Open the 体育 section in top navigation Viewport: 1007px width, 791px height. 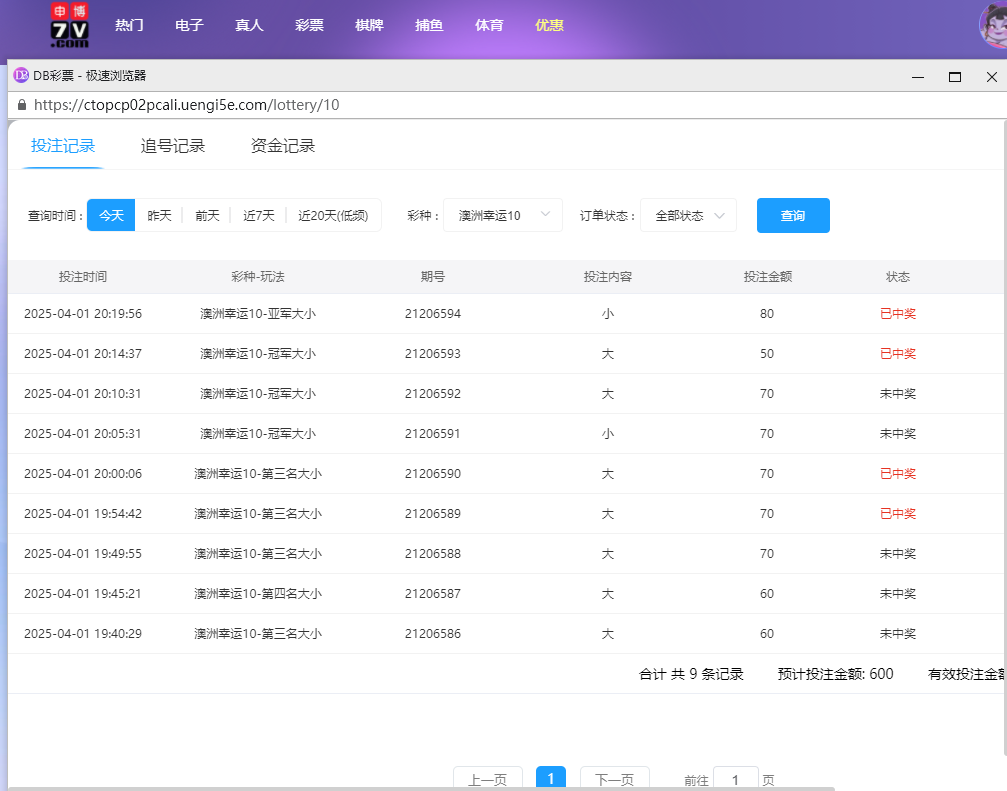pos(489,25)
